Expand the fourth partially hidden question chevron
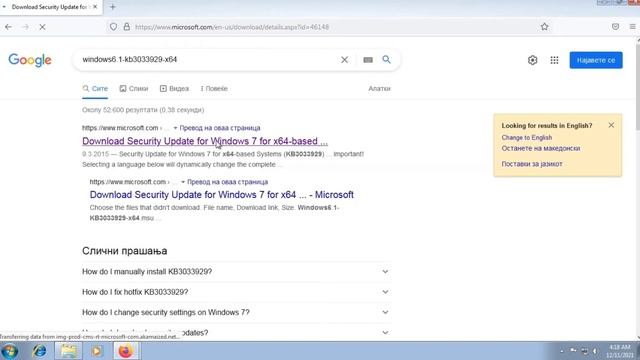 pos(385,333)
